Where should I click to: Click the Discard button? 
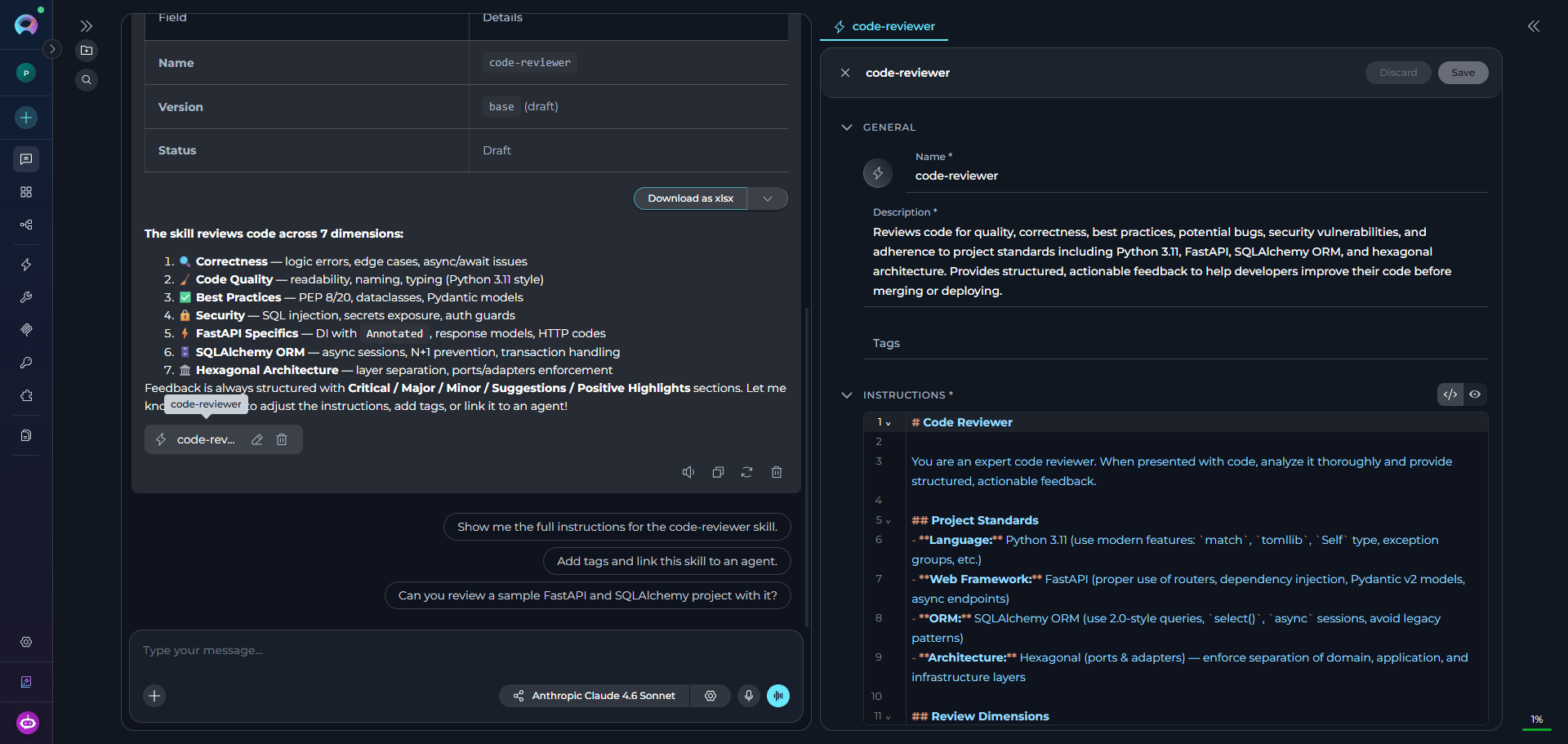[x=1398, y=73]
